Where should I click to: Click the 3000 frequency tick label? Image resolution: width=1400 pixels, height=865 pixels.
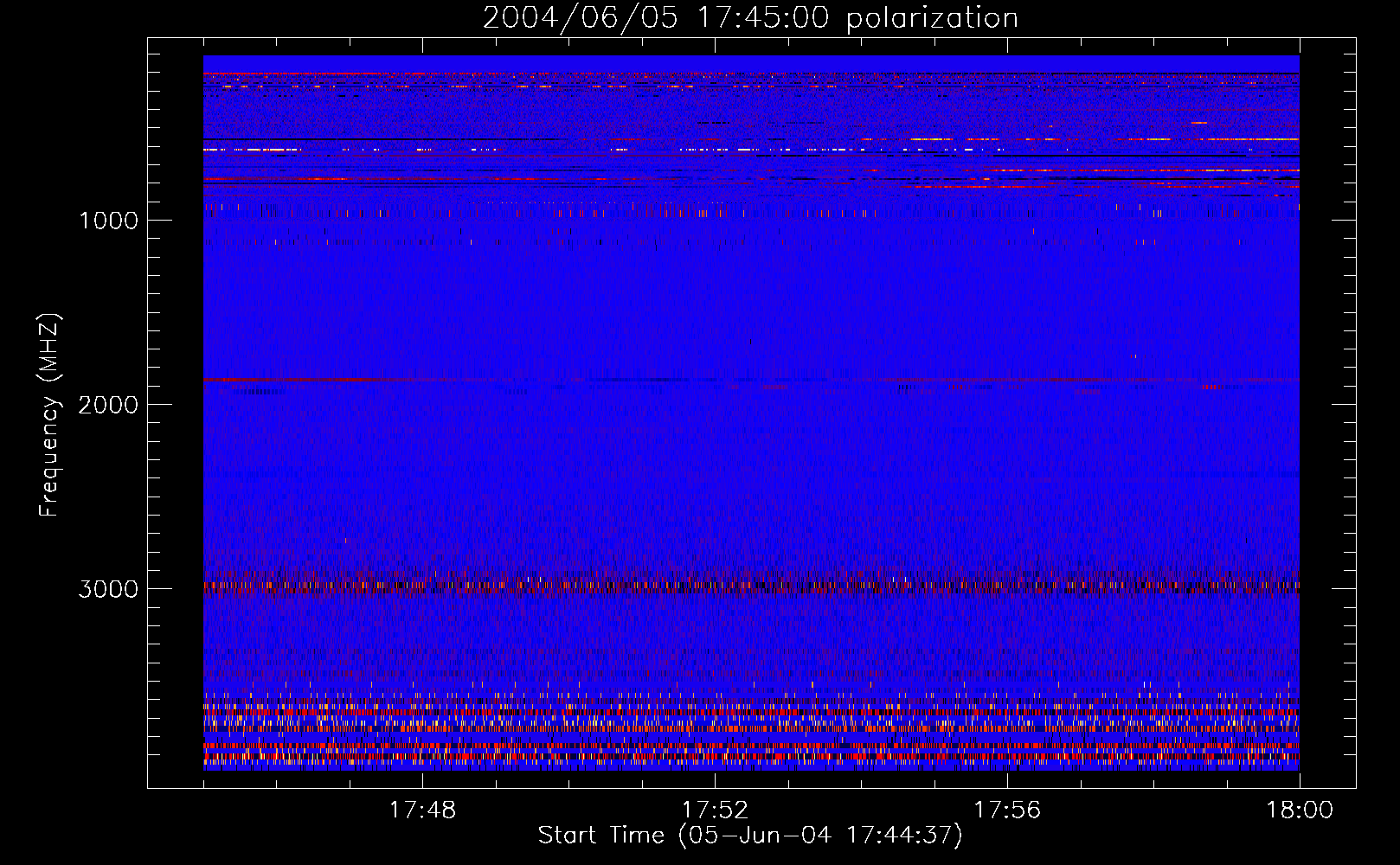point(109,589)
